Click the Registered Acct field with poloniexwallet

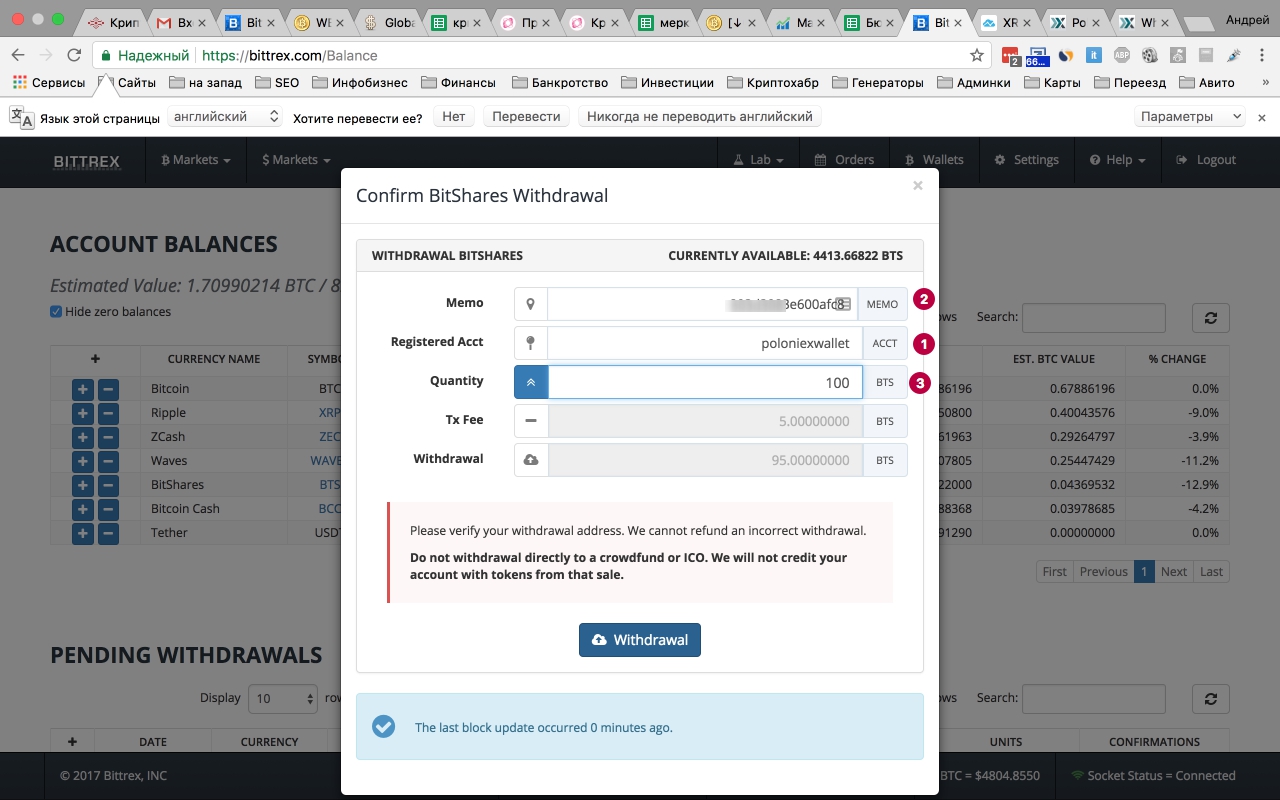[x=705, y=343]
